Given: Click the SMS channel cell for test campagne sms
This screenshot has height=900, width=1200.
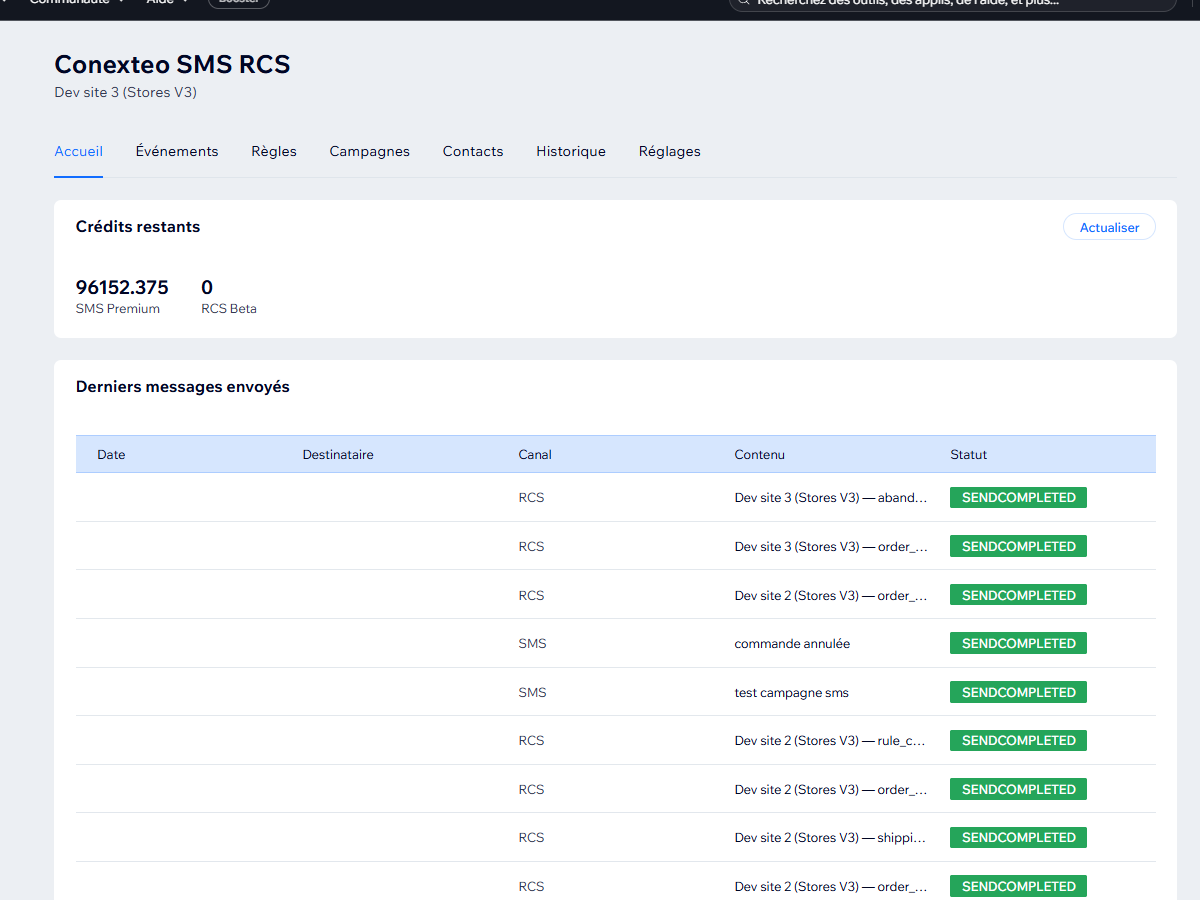Looking at the screenshot, I should pos(532,692).
